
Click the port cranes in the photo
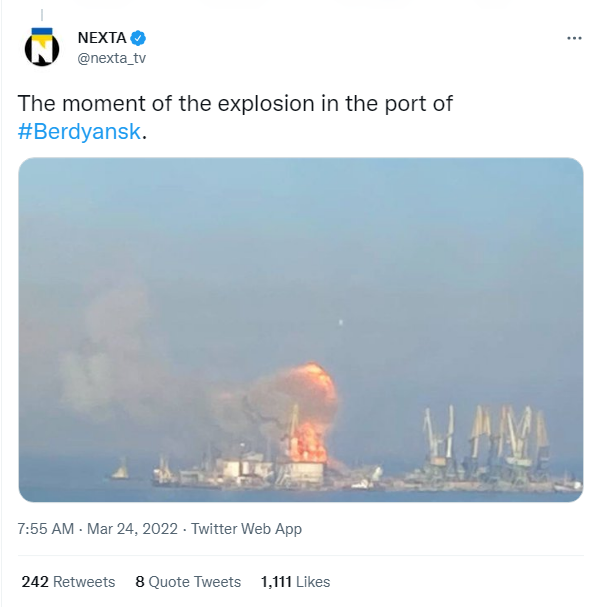(490, 440)
